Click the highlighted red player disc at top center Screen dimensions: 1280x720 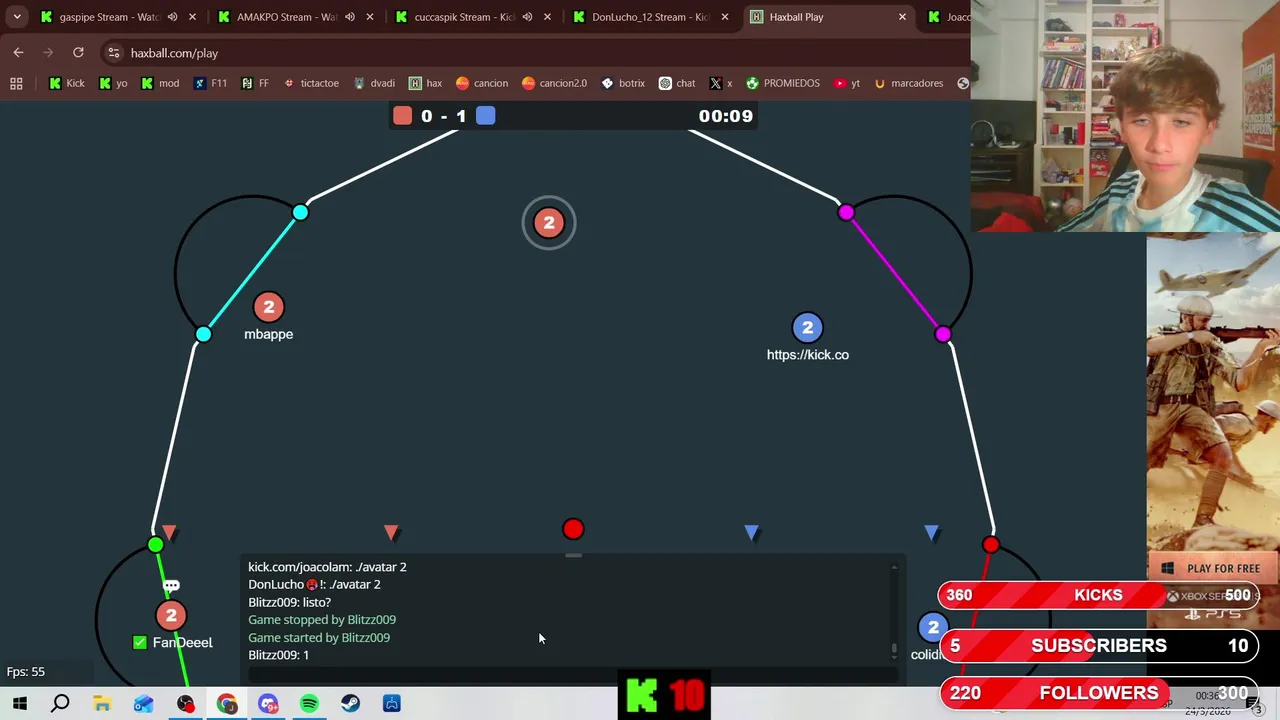tap(548, 223)
